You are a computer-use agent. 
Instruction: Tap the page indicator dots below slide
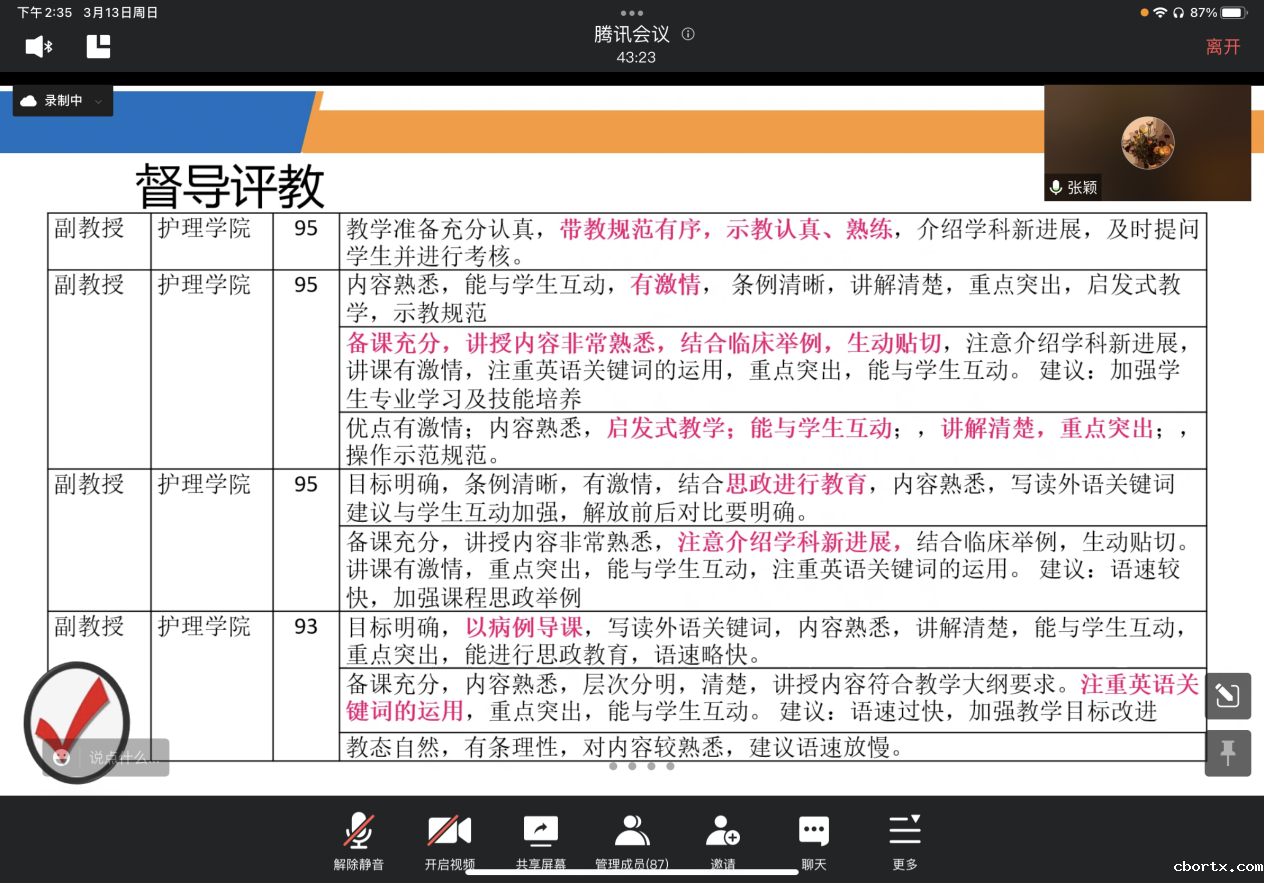tap(641, 767)
